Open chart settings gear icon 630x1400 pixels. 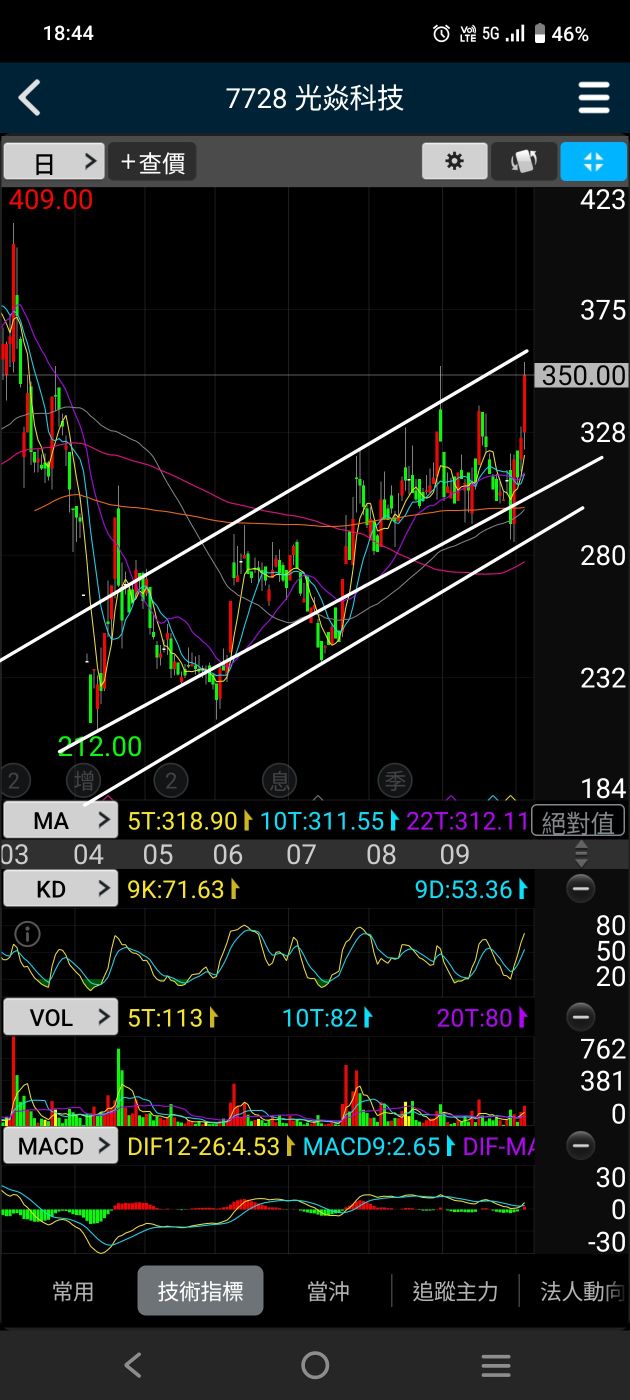[x=455, y=162]
